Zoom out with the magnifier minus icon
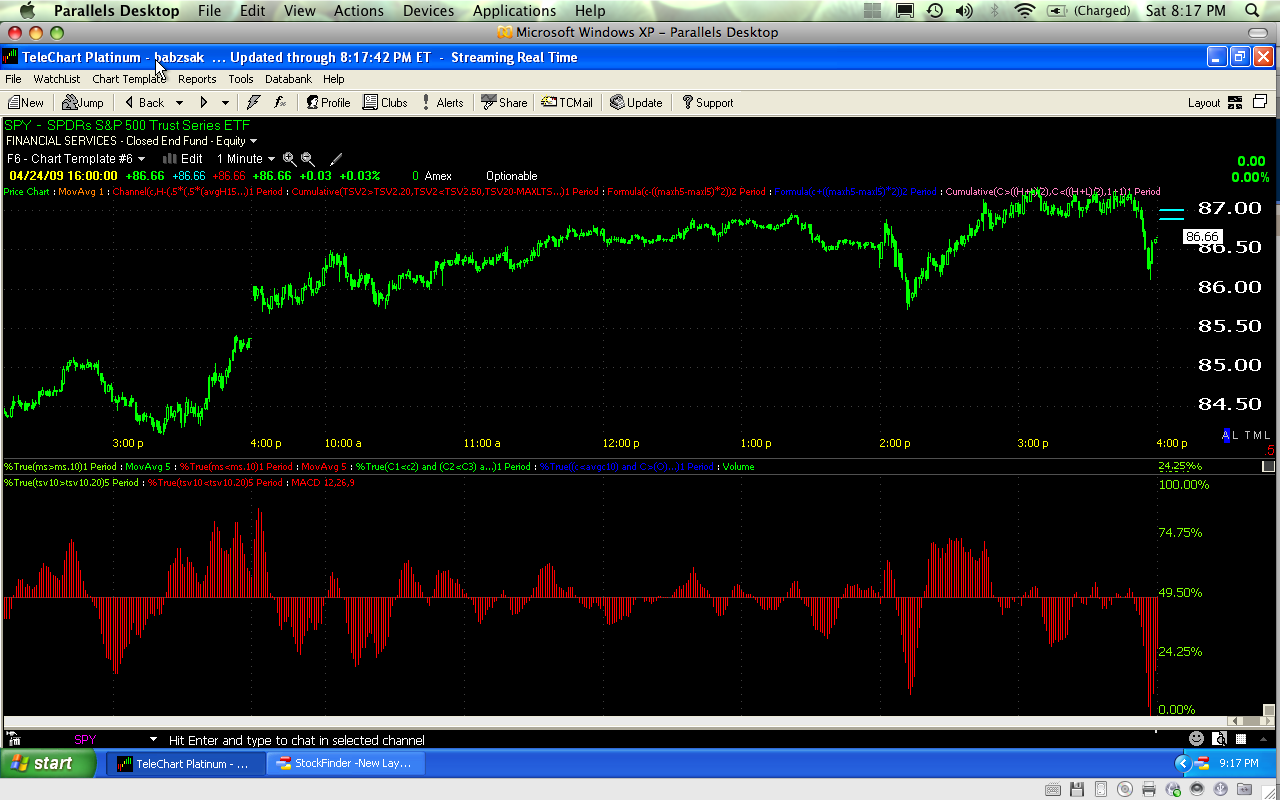Viewport: 1280px width, 800px height. click(x=308, y=159)
